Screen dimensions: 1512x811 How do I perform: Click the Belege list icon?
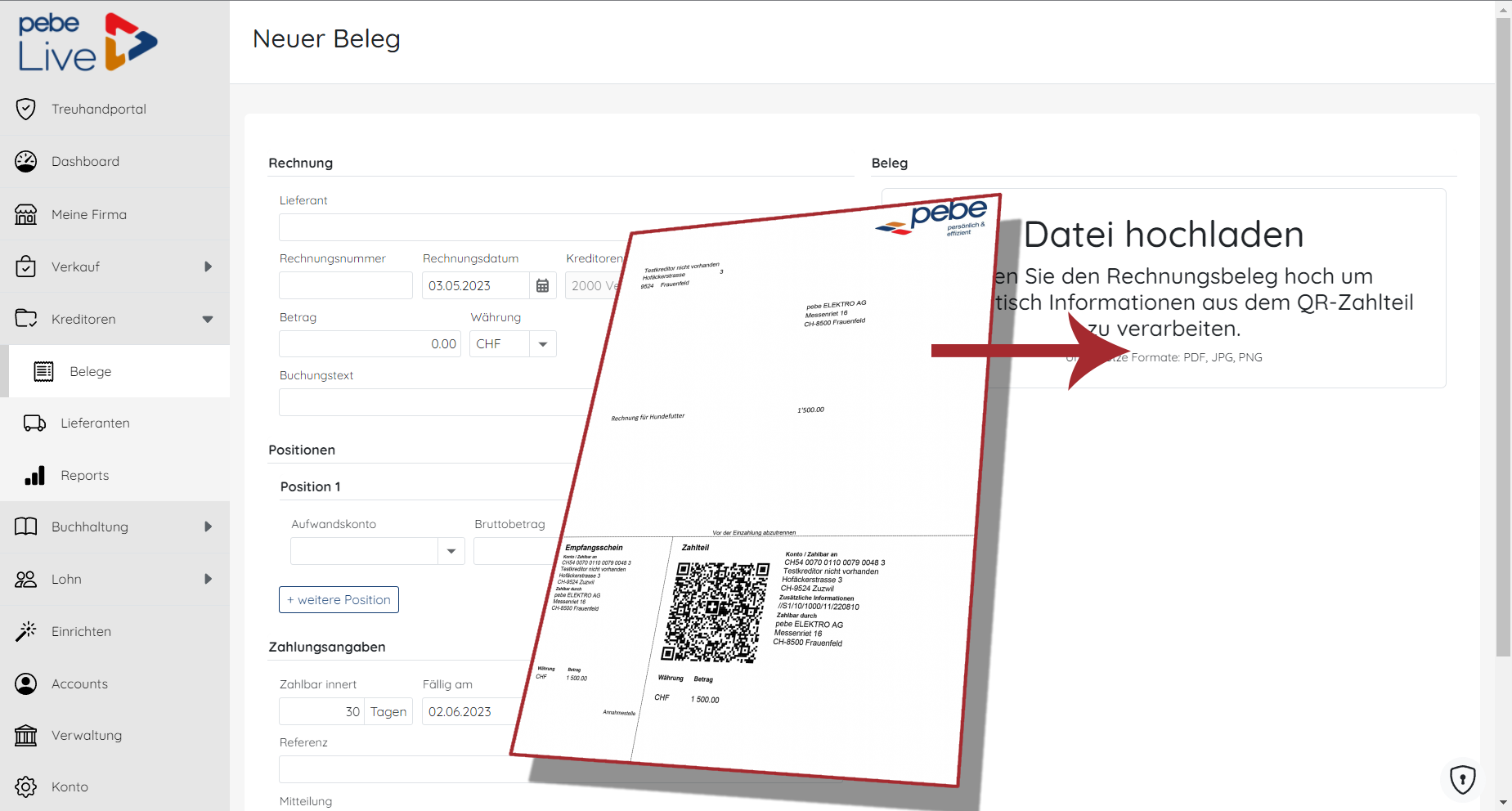[x=44, y=371]
